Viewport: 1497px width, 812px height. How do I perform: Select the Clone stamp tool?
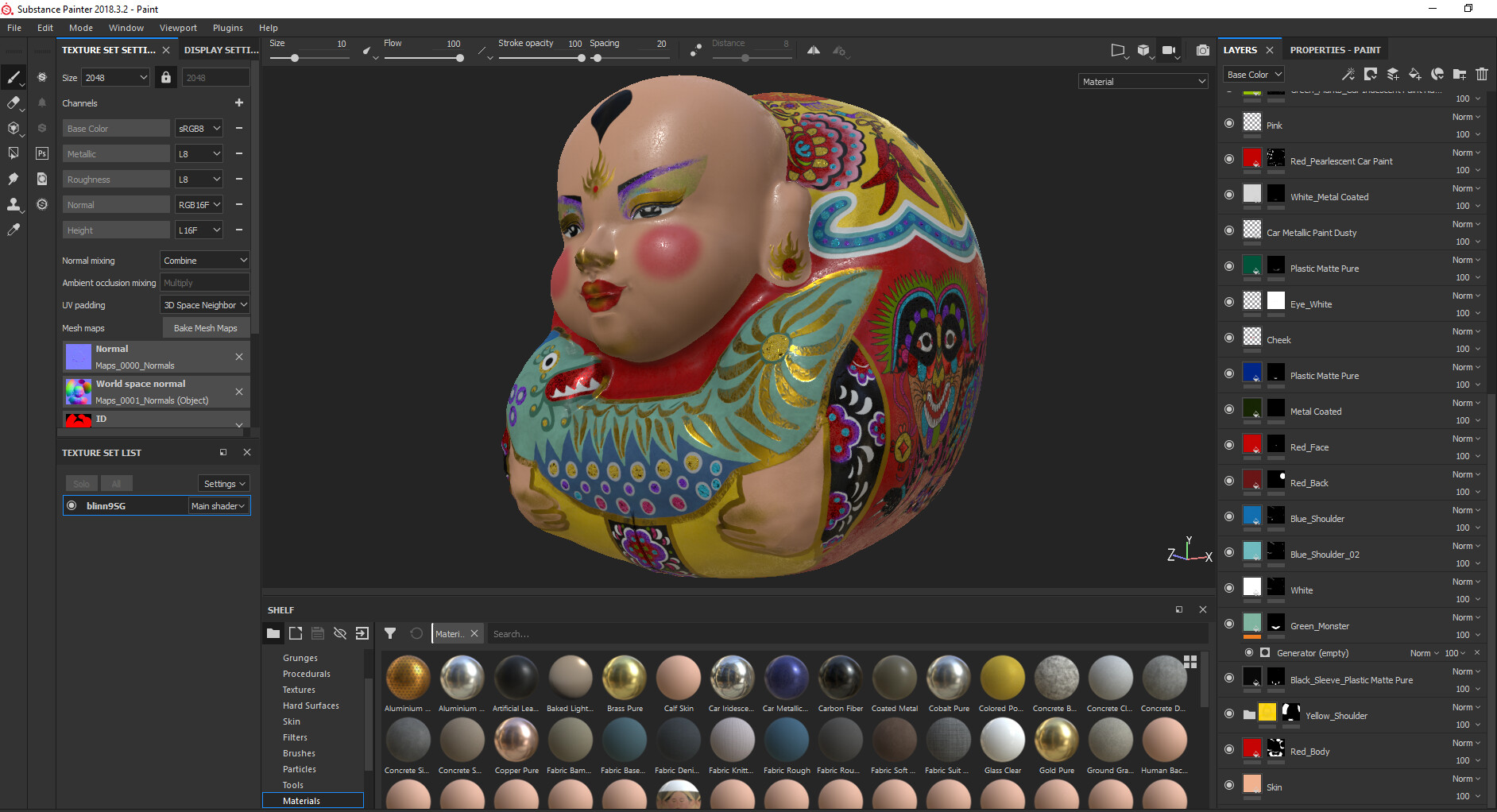14,204
